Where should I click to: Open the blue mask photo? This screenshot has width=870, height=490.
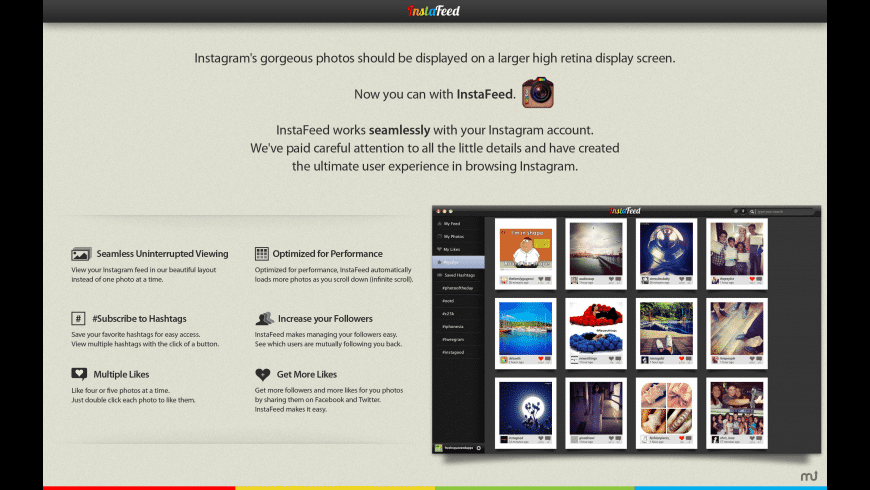666,249
